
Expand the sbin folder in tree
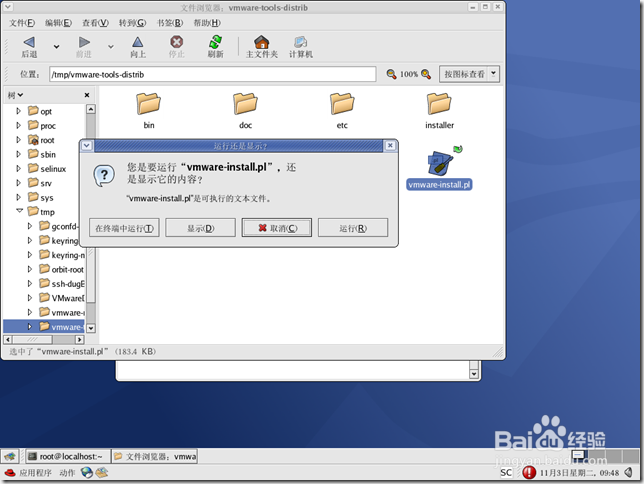[18, 154]
